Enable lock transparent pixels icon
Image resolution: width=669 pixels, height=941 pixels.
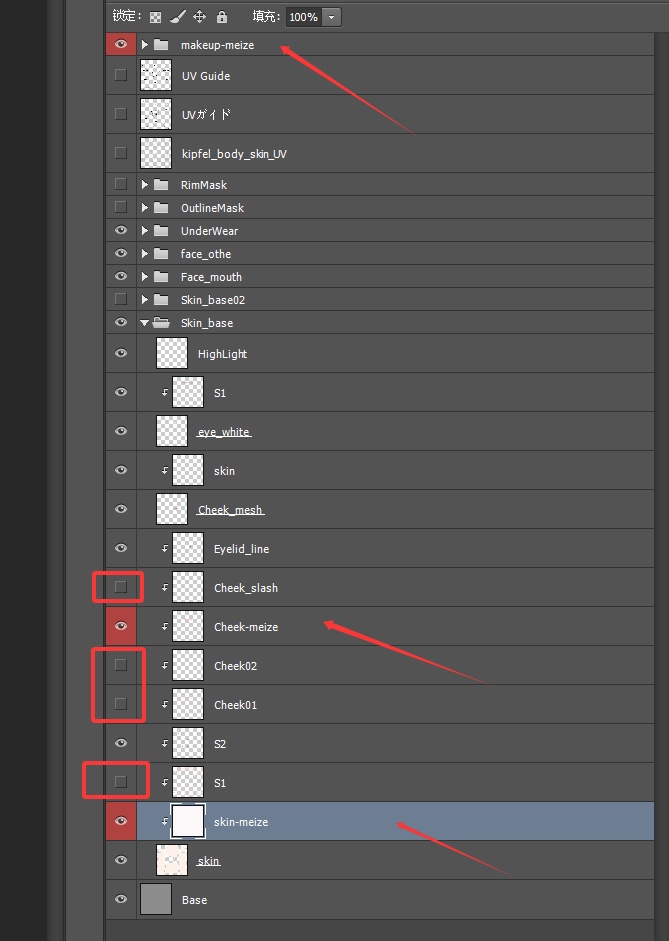tap(155, 17)
